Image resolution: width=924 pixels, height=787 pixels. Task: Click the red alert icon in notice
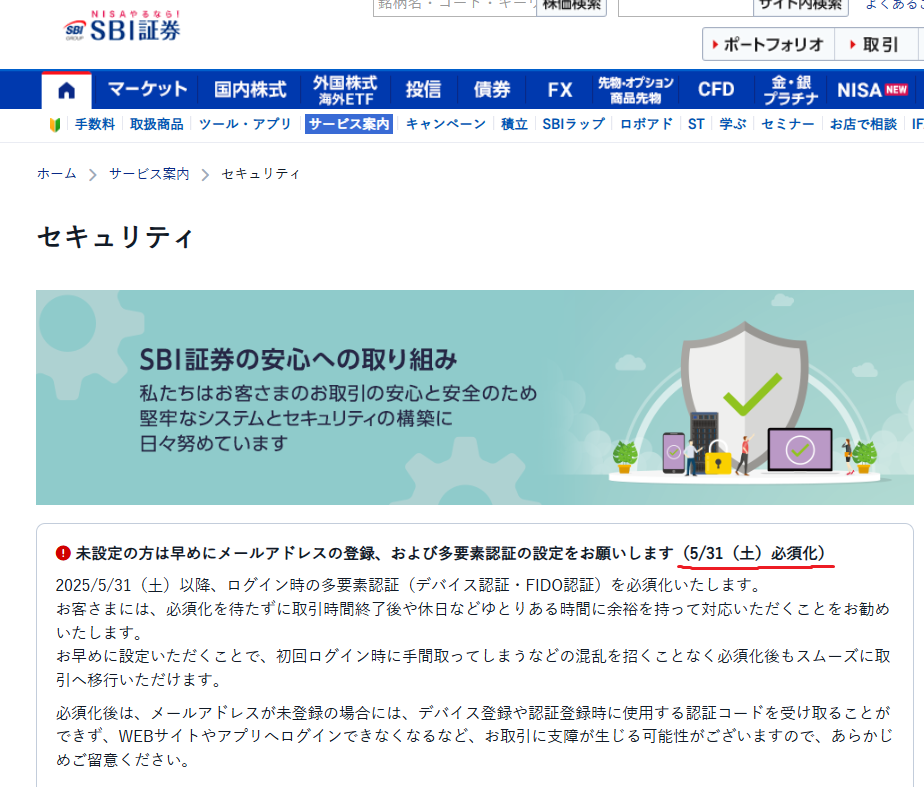63,553
